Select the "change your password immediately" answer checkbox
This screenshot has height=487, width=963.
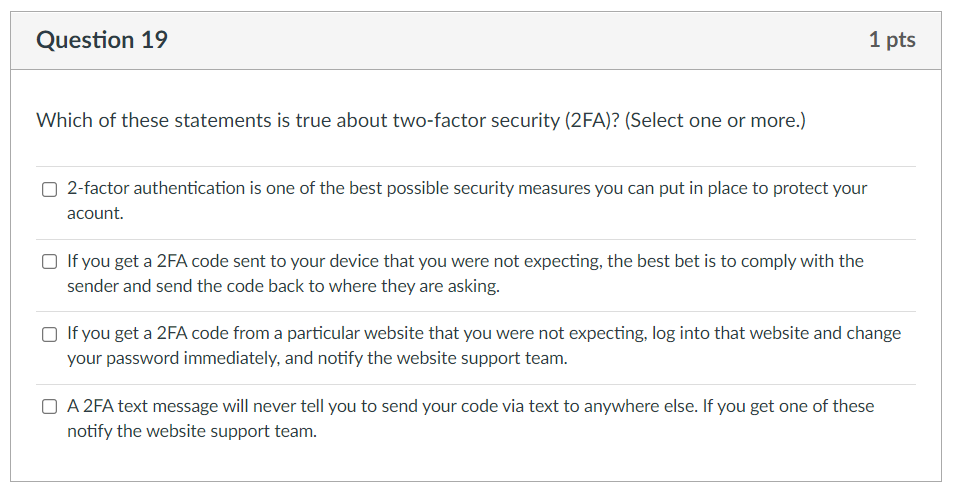coord(49,334)
